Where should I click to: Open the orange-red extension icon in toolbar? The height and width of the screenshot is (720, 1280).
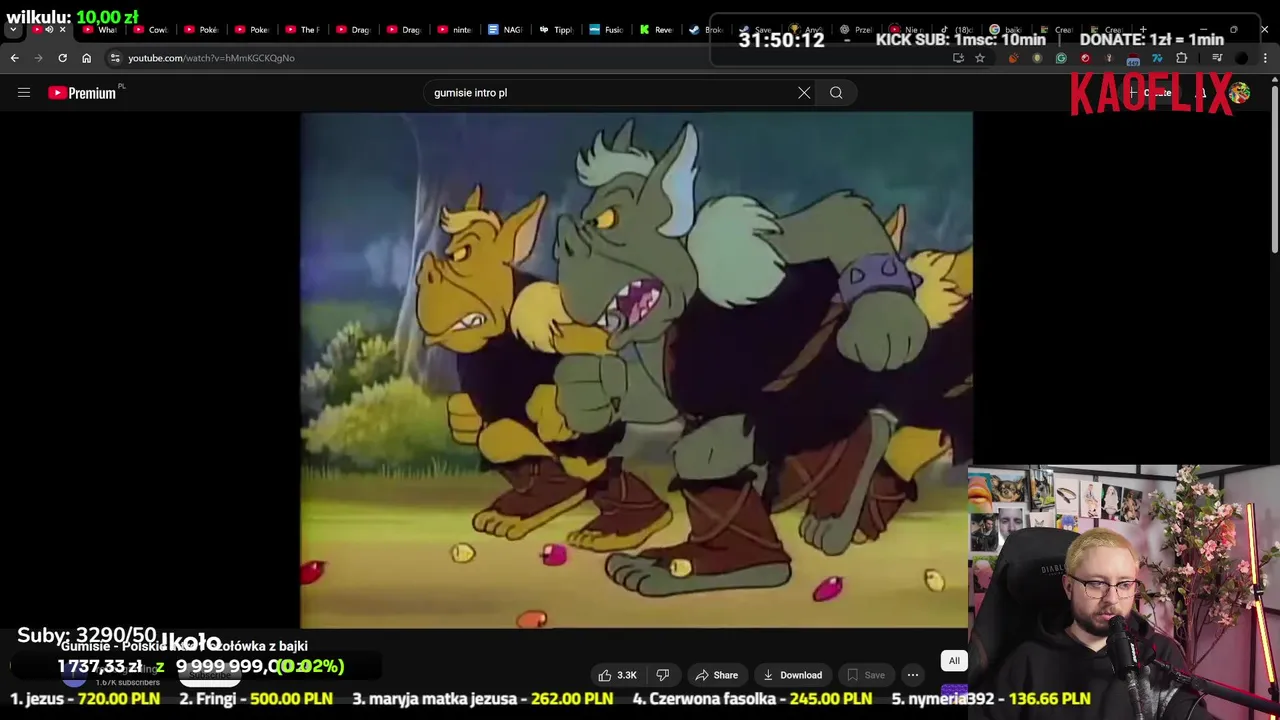[1013, 58]
